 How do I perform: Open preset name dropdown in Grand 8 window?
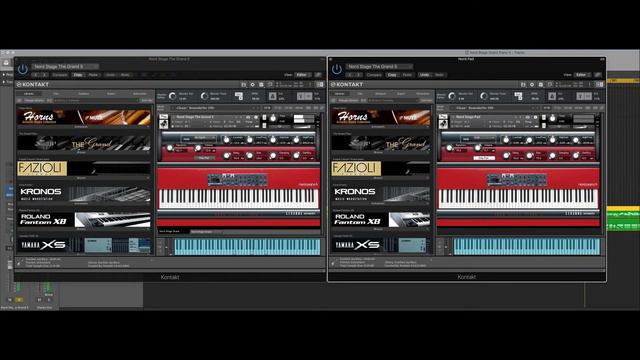coord(65,67)
